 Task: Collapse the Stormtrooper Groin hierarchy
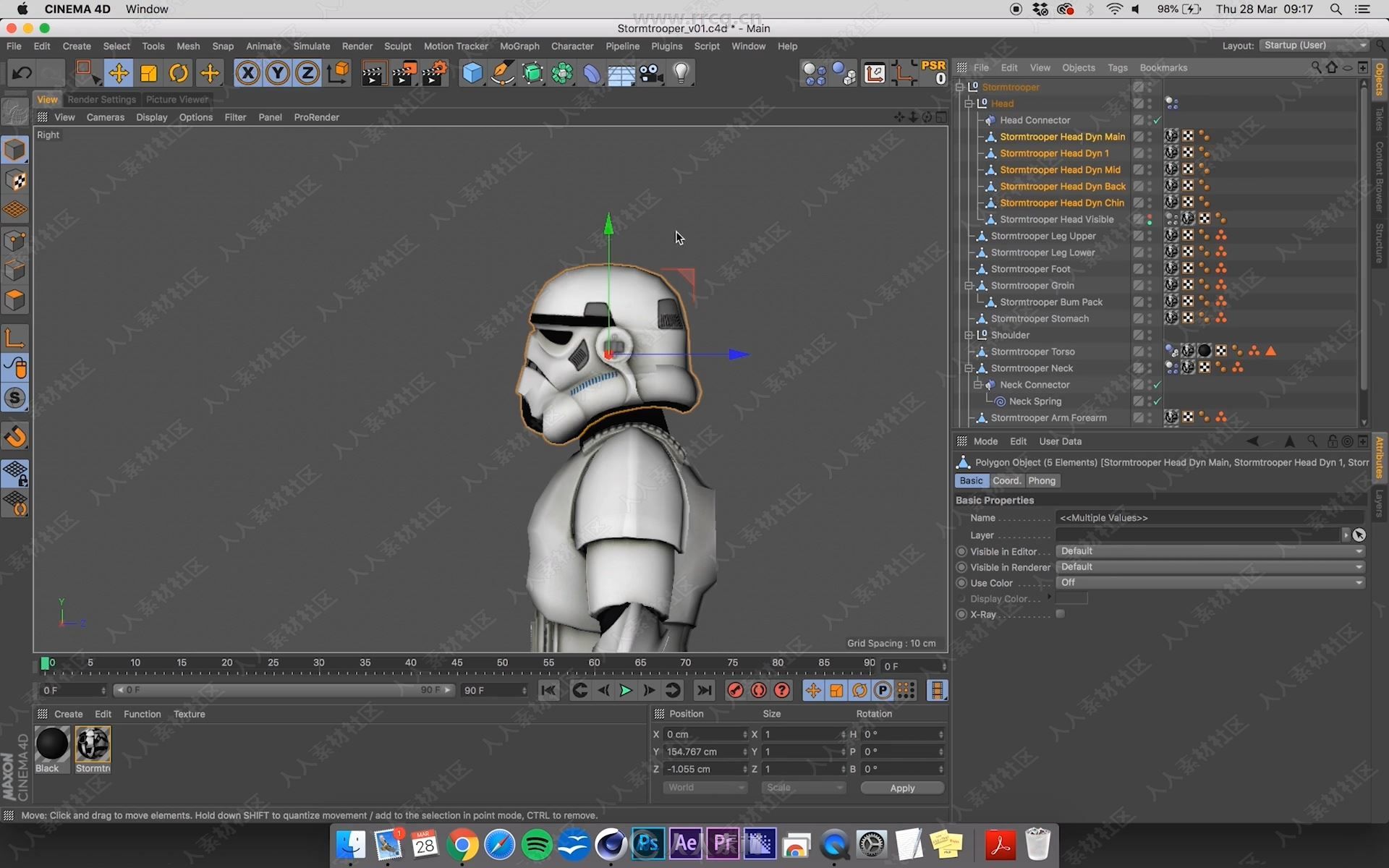pos(969,286)
